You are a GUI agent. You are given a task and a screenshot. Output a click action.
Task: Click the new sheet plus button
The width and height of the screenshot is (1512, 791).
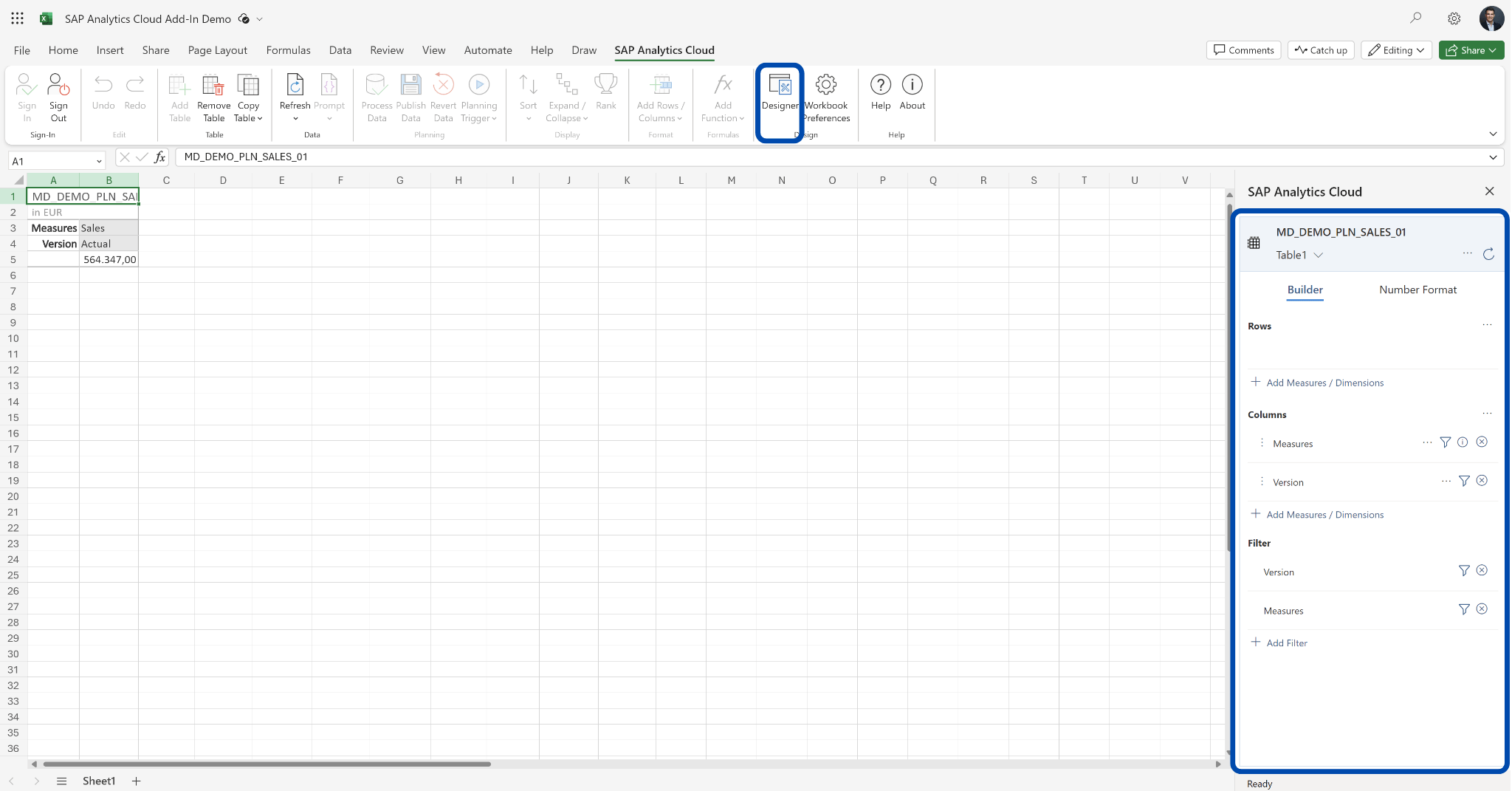(136, 781)
